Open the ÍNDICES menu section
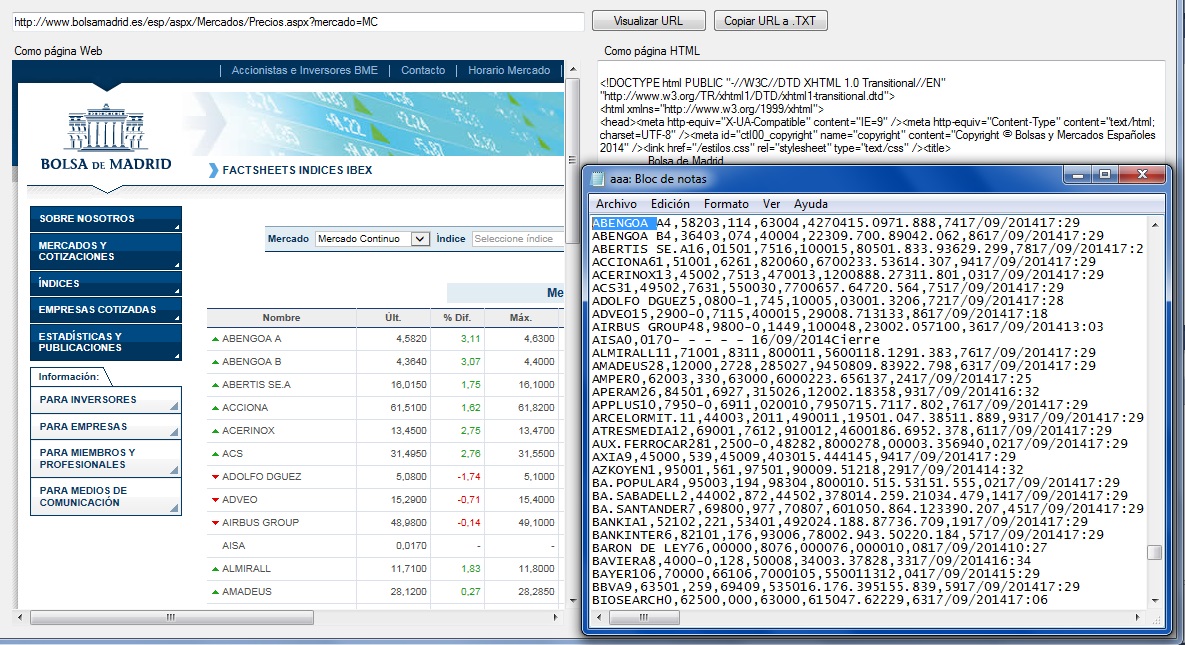 click(106, 284)
